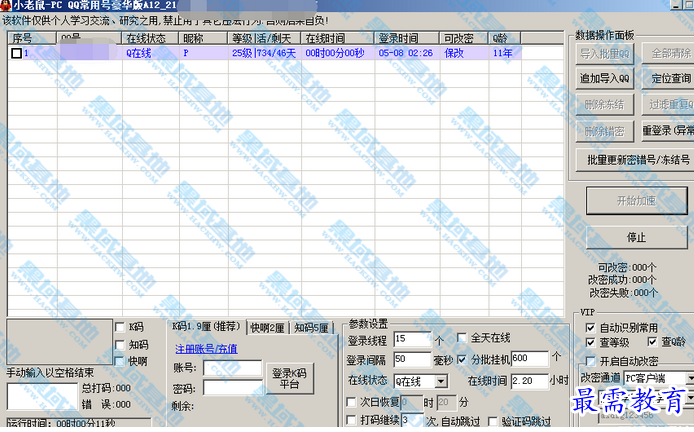Enable the K码 checkbox
This screenshot has height=432, width=694.
[120, 327]
